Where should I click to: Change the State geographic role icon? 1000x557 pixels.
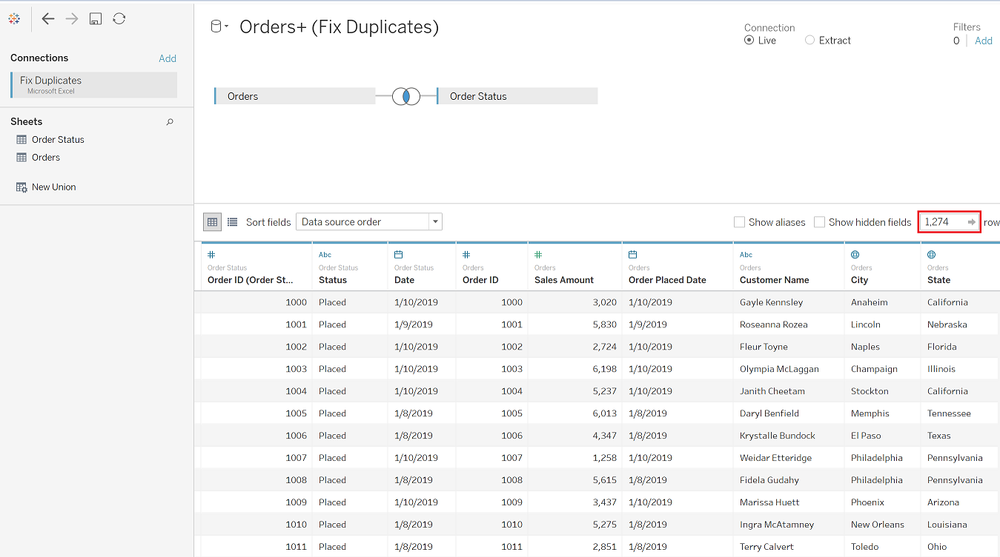932,255
